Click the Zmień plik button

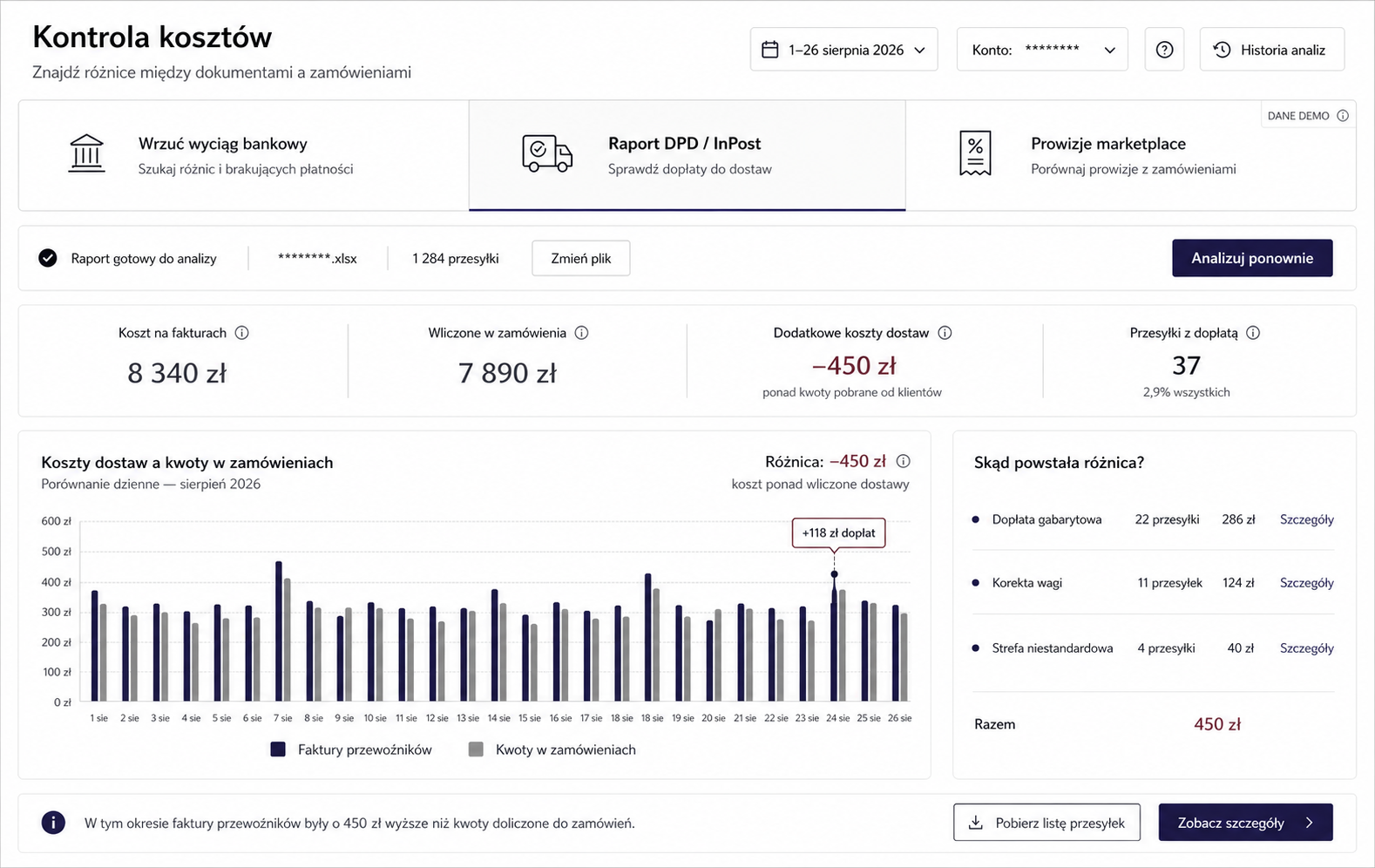pos(581,258)
